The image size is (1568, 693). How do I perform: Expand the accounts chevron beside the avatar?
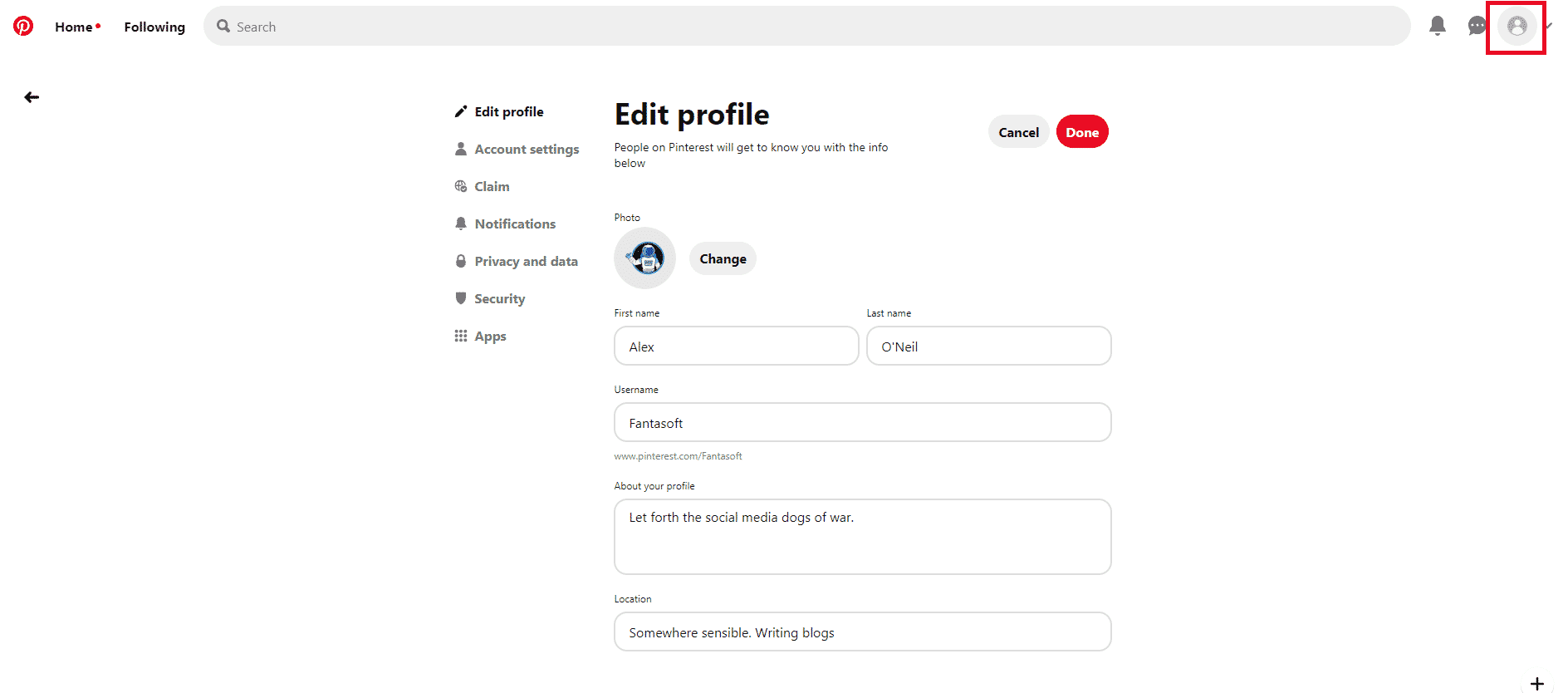coord(1549,26)
